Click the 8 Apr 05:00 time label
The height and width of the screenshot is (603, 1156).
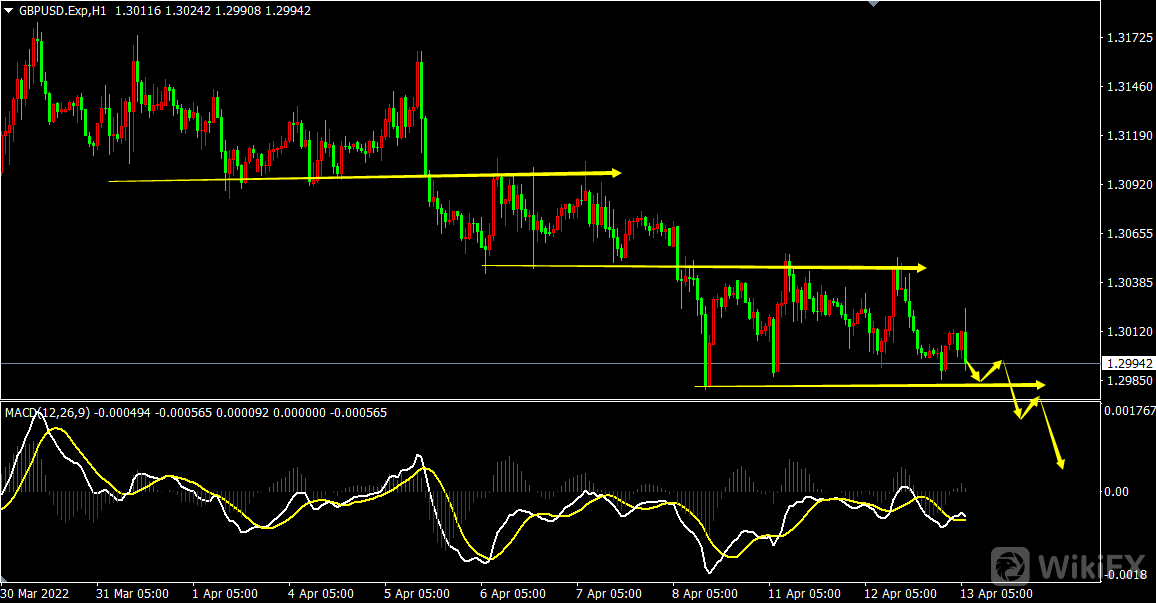pyautogui.click(x=705, y=593)
